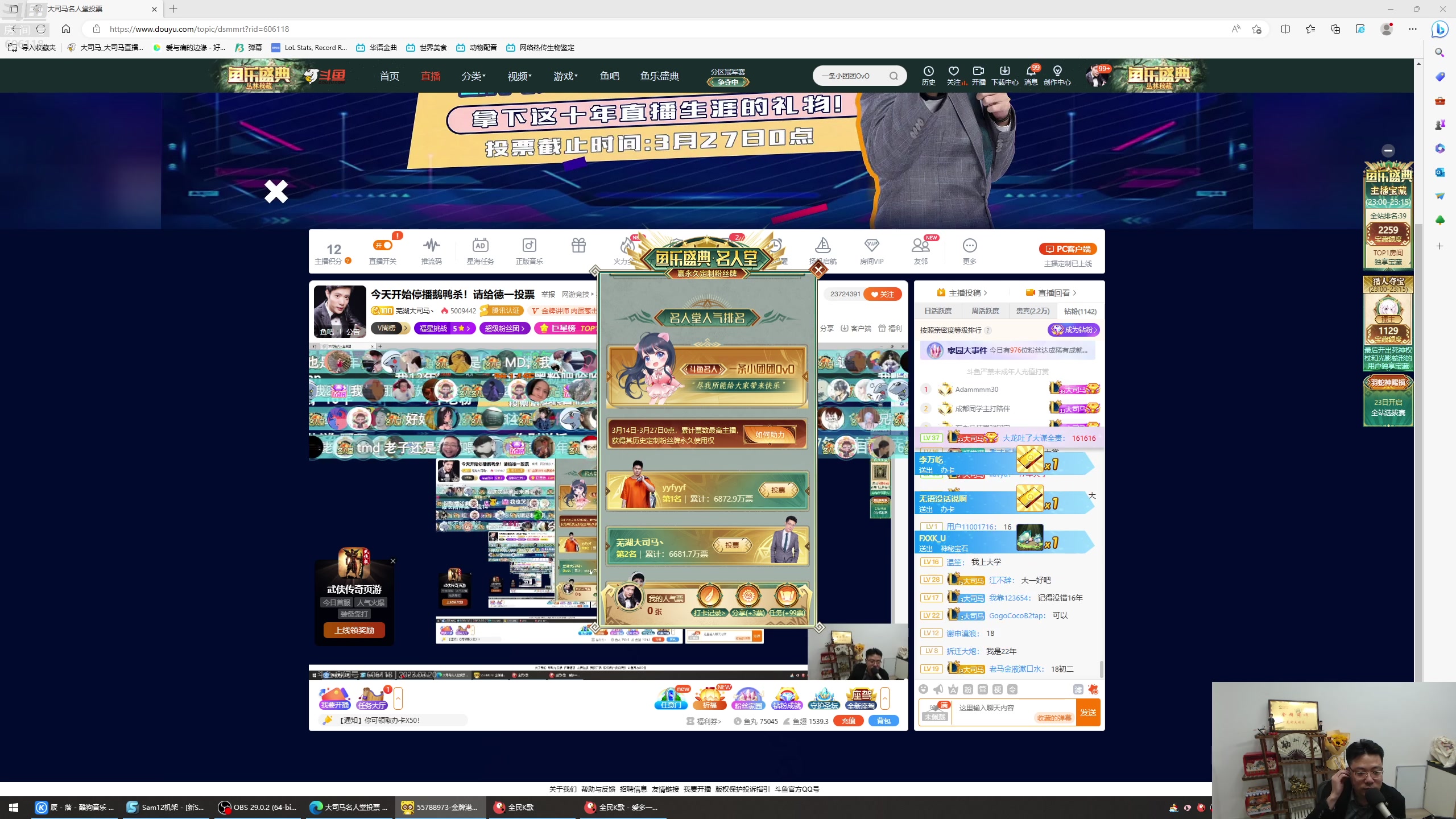
Task: Click the megaphone icon in chat toolbar
Action: point(938,689)
